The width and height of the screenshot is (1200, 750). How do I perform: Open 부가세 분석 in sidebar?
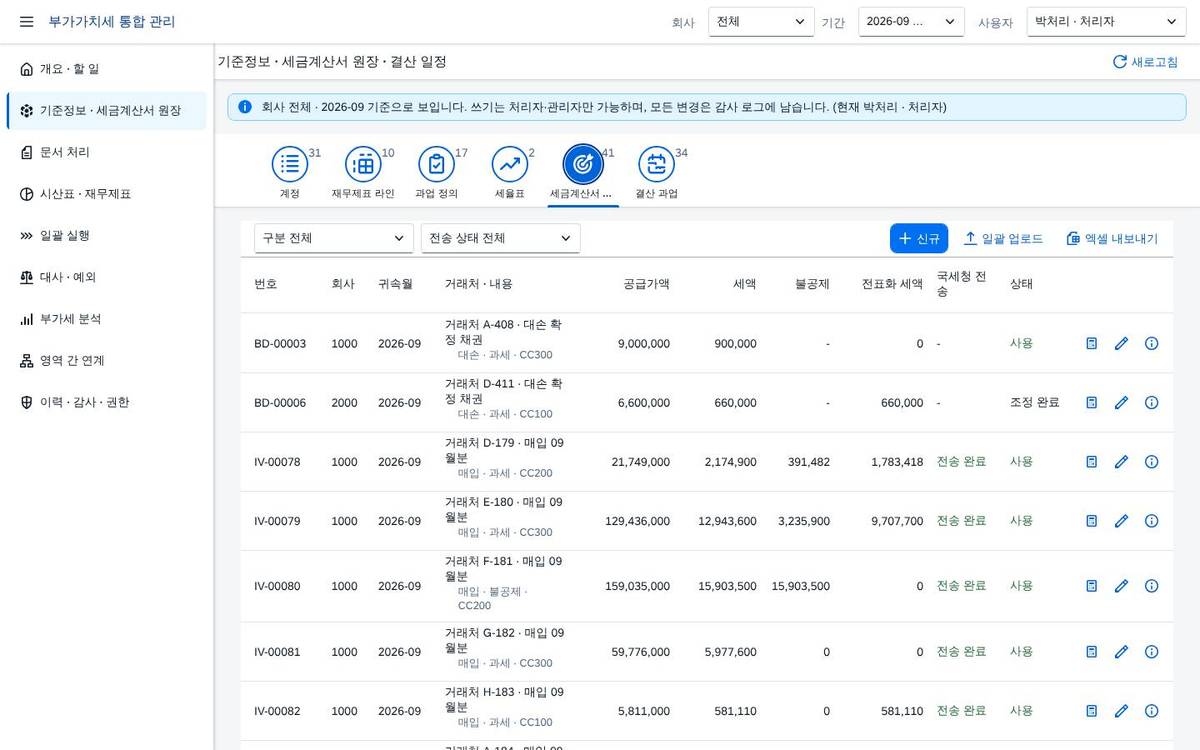click(107, 319)
